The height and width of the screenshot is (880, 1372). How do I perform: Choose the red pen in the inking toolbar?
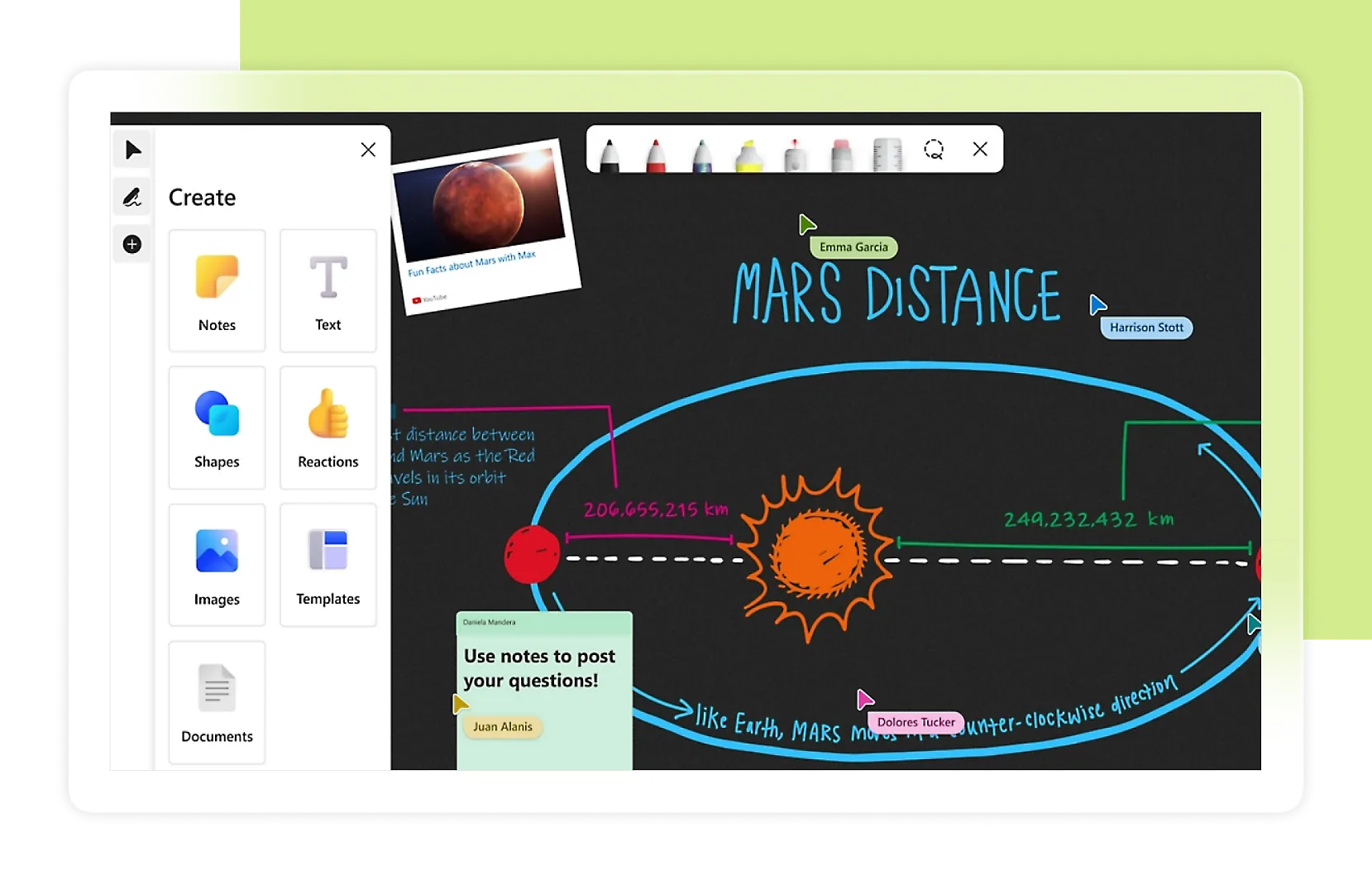pyautogui.click(x=656, y=155)
